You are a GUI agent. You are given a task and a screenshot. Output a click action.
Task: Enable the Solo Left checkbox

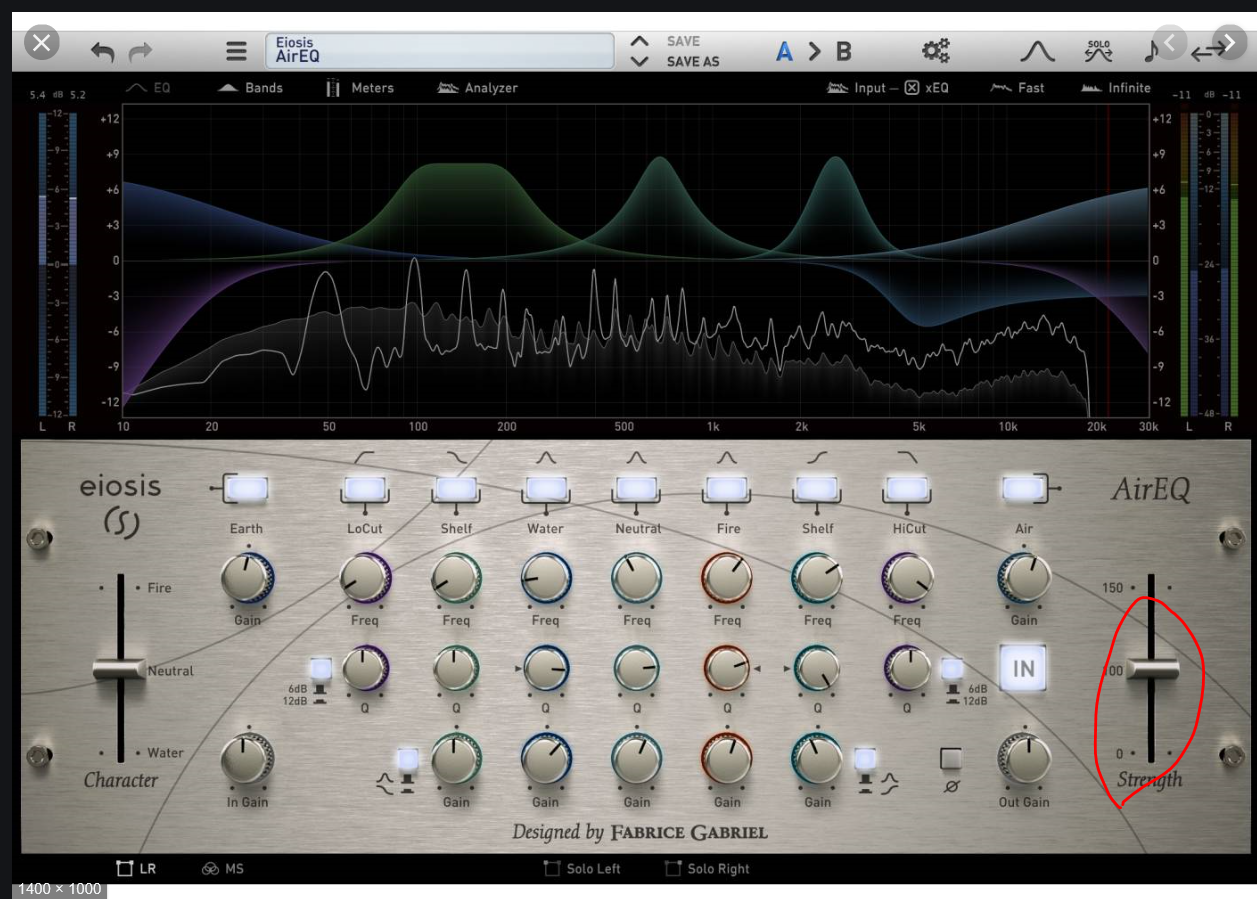[x=552, y=868]
